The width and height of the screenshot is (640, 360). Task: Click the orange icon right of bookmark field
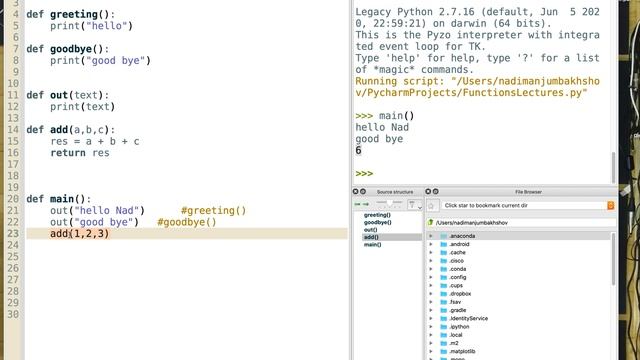click(611, 205)
